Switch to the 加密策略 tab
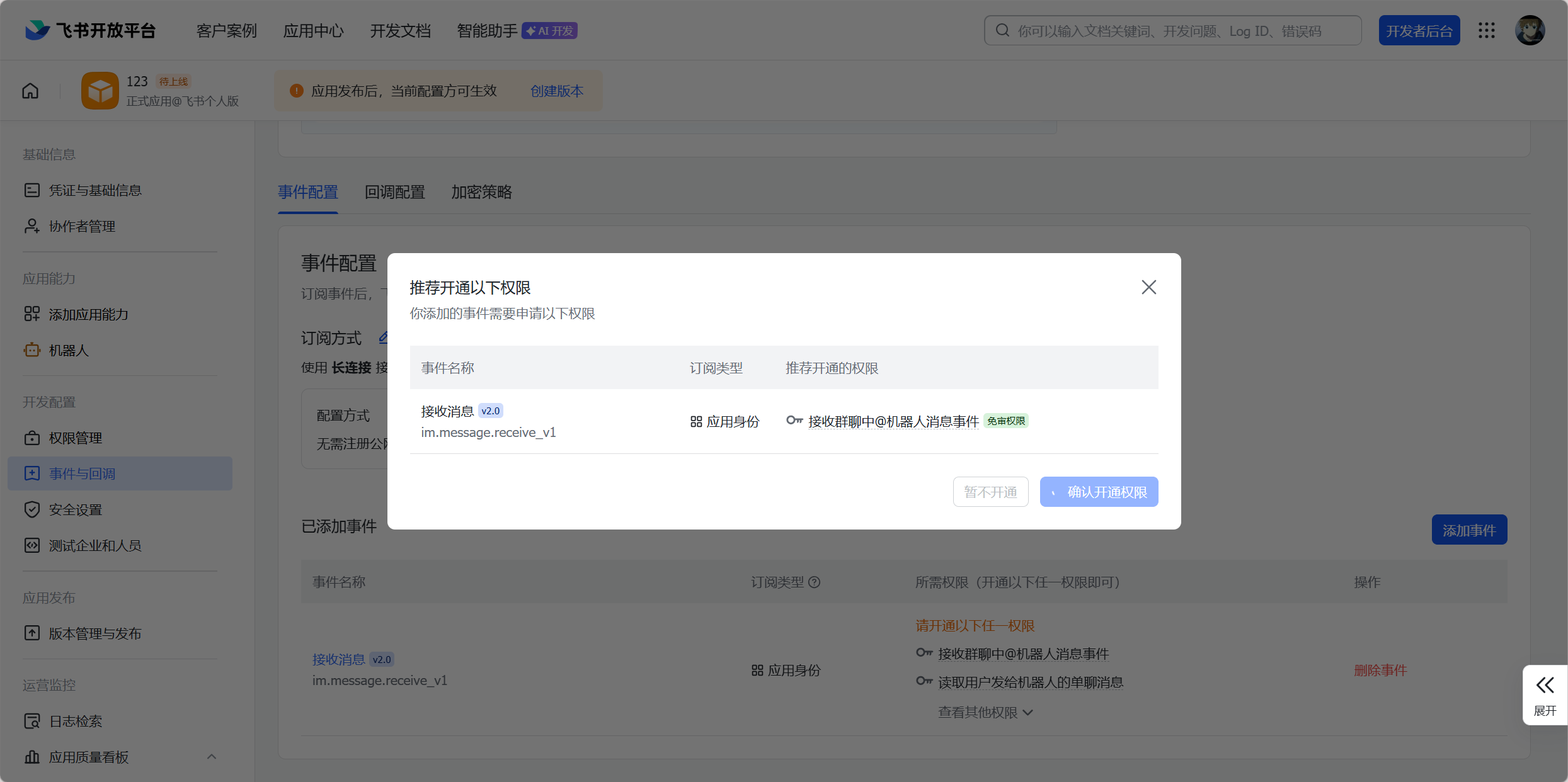 [x=481, y=192]
